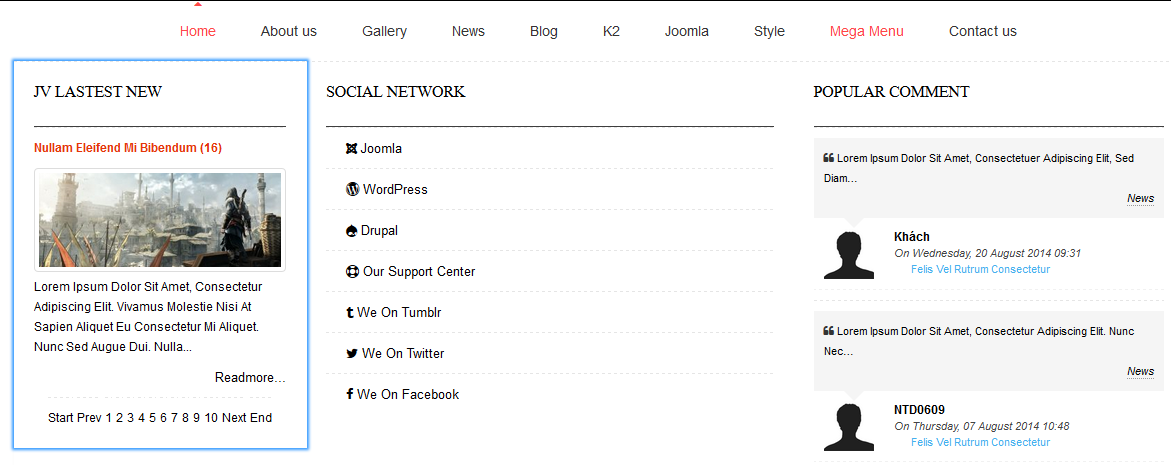Image resolution: width=1171 pixels, height=465 pixels.
Task: Click the Tumblr 't' icon
Action: tap(350, 313)
